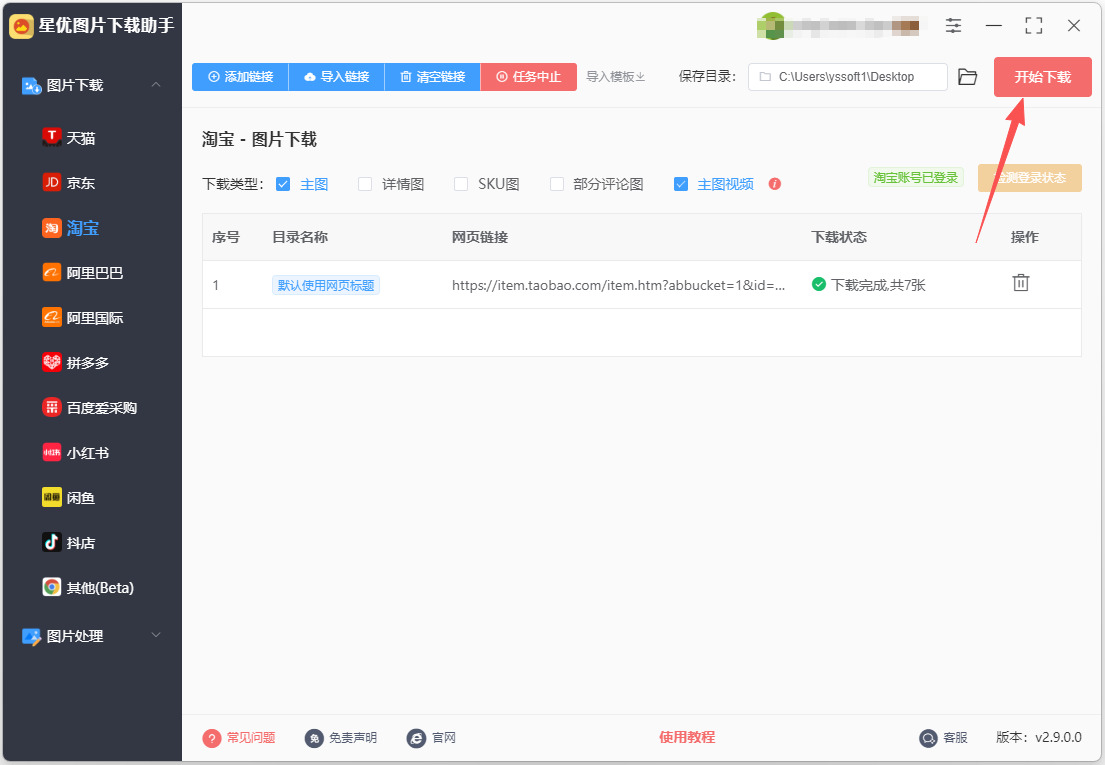Open 其他(Beta) download section
Viewport: 1105px width, 765px height.
coord(88,587)
